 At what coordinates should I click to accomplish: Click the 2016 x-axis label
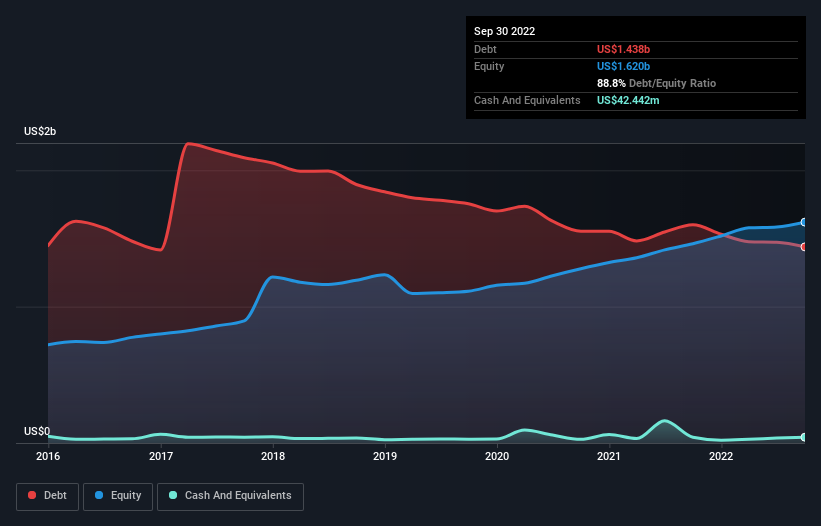[48, 456]
